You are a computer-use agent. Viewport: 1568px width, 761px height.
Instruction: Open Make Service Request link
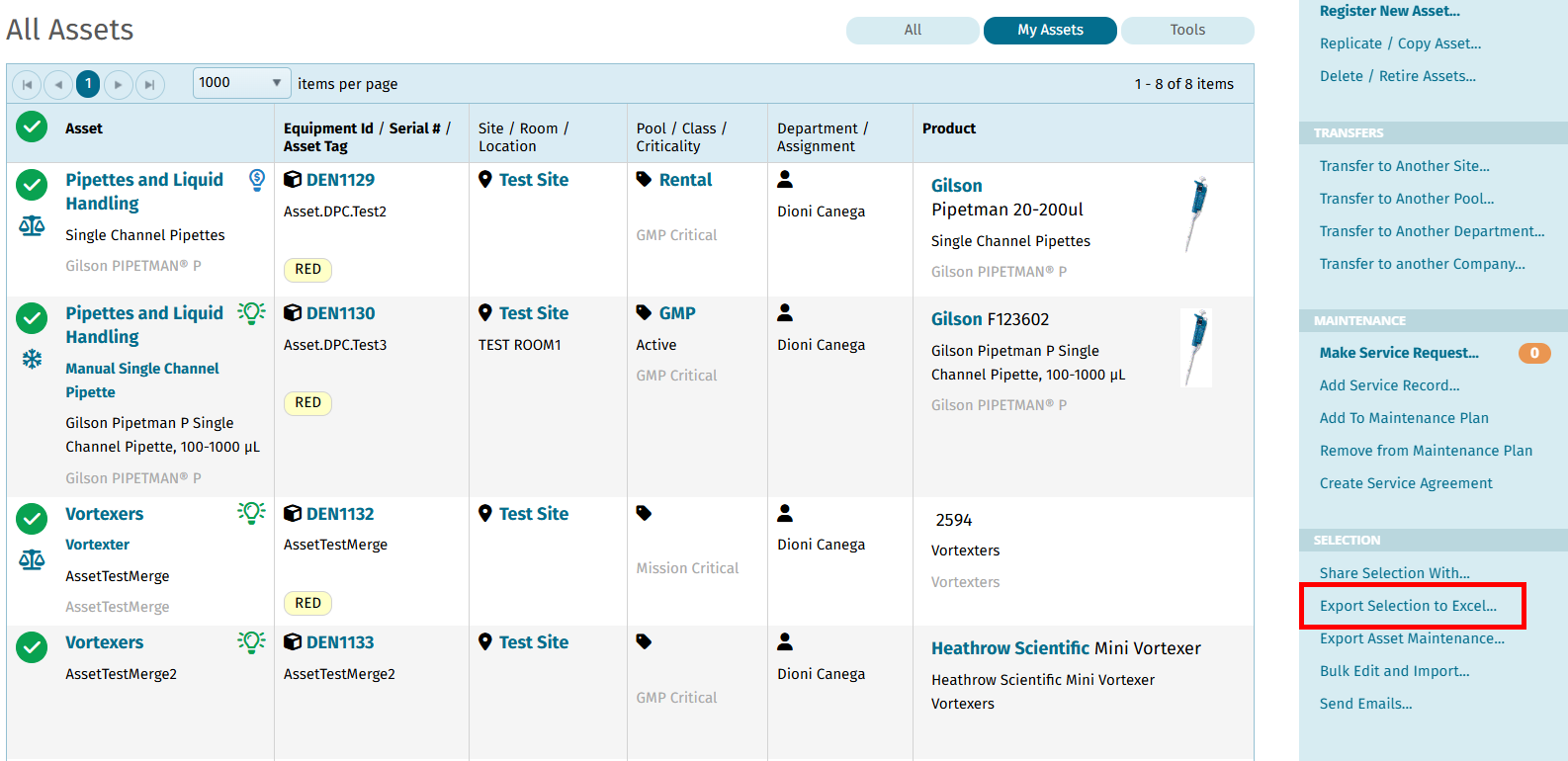pos(1399,353)
